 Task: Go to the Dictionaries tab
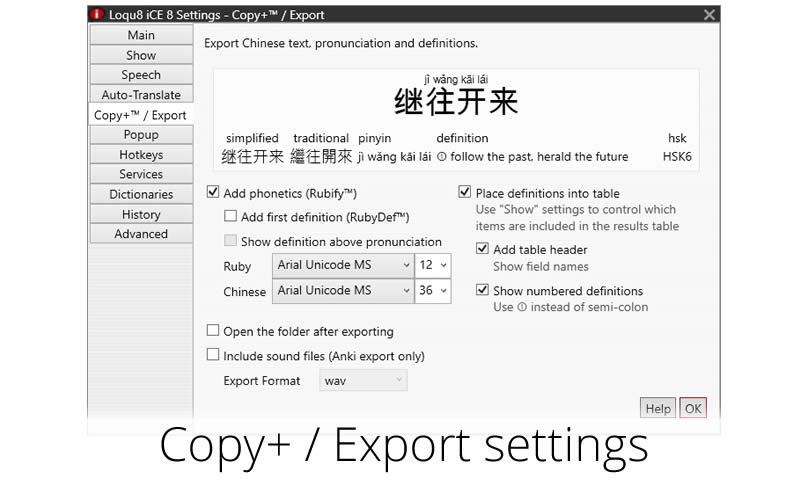pos(141,194)
